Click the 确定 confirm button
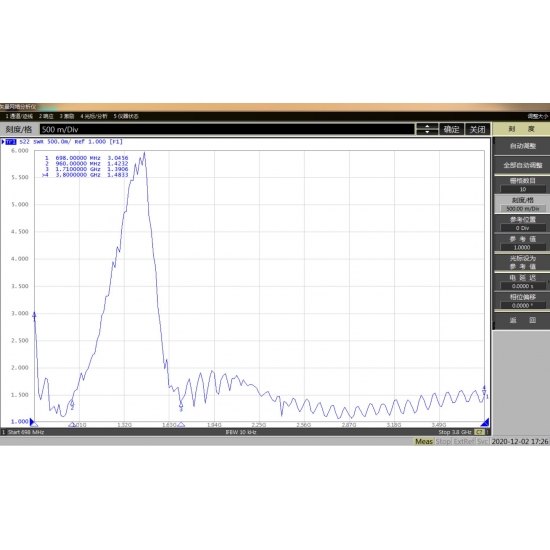The height and width of the screenshot is (550, 550). coord(451,129)
